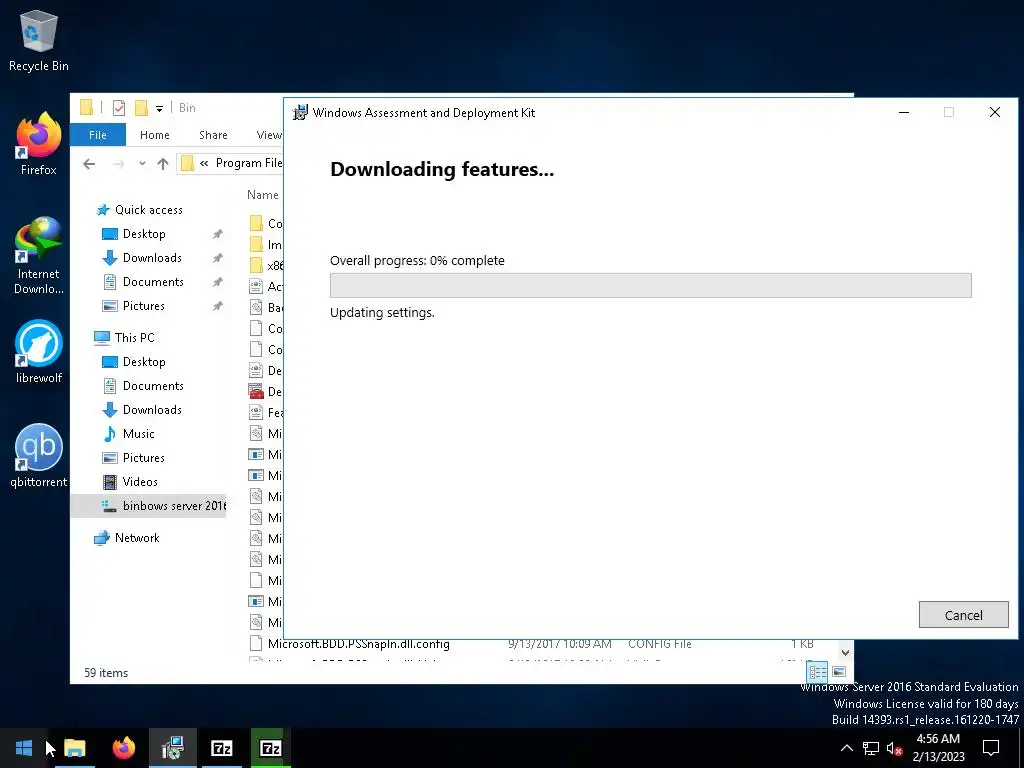Select Videos under This PC
The image size is (1024, 768).
click(140, 482)
